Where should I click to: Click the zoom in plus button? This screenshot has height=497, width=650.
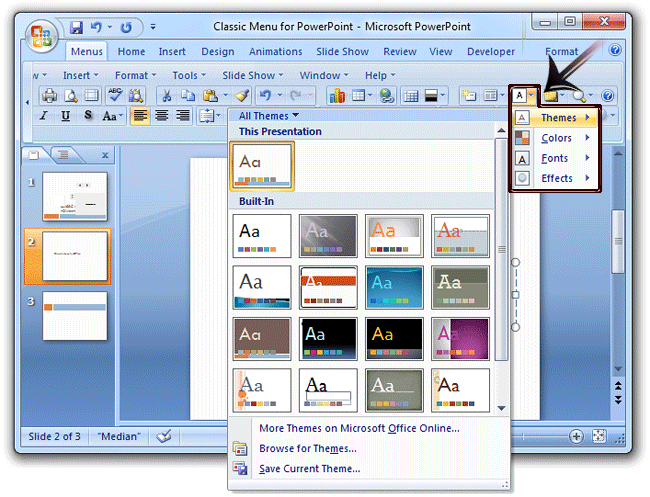[576, 436]
